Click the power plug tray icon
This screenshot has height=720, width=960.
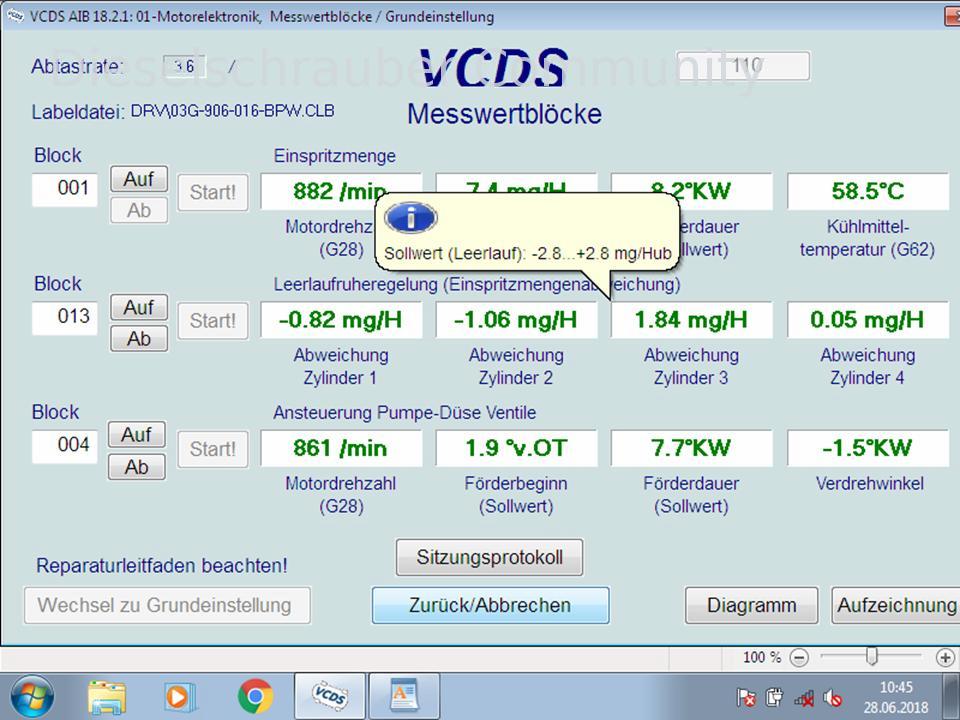tap(774, 697)
